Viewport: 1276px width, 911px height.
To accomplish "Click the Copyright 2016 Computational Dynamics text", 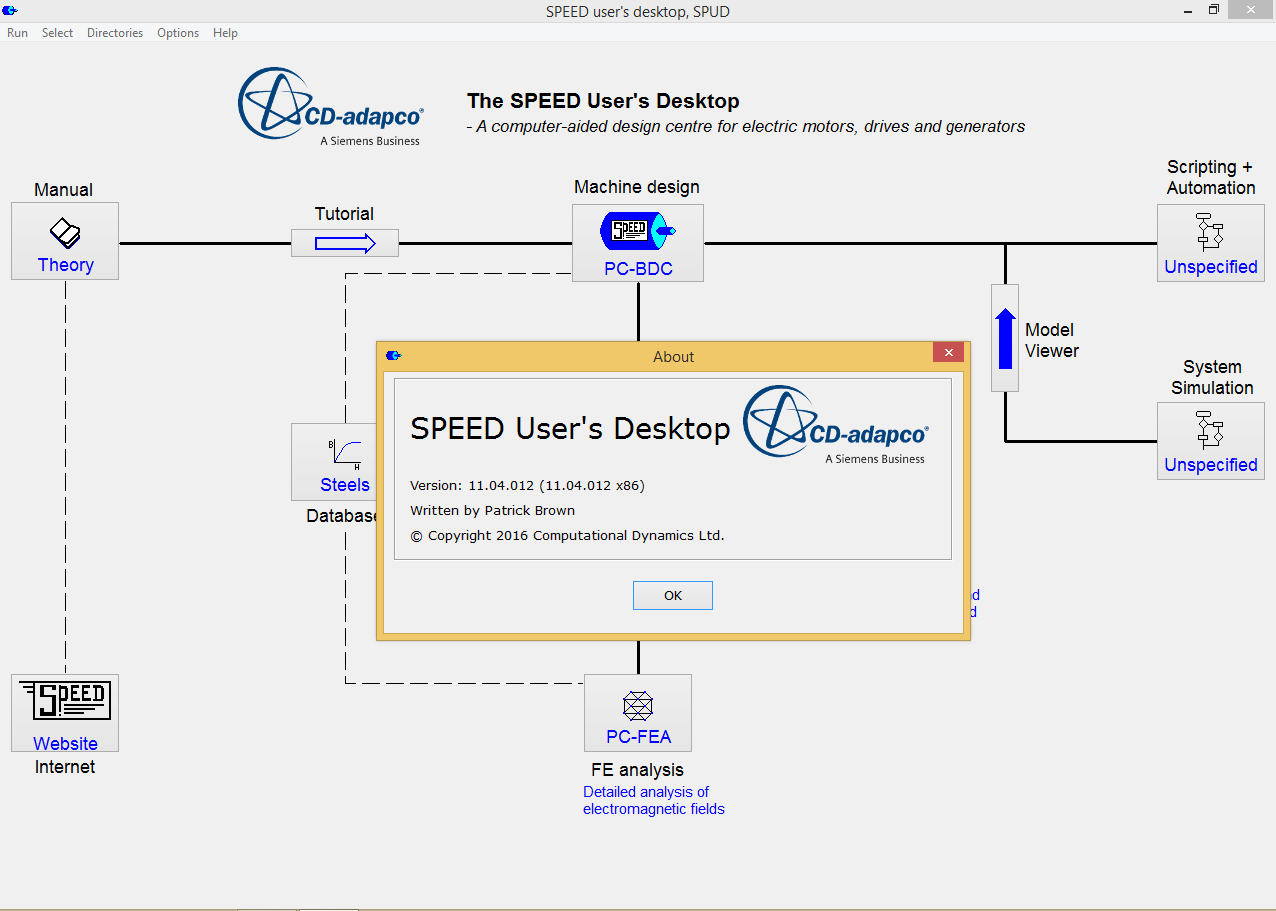I will click(x=567, y=535).
